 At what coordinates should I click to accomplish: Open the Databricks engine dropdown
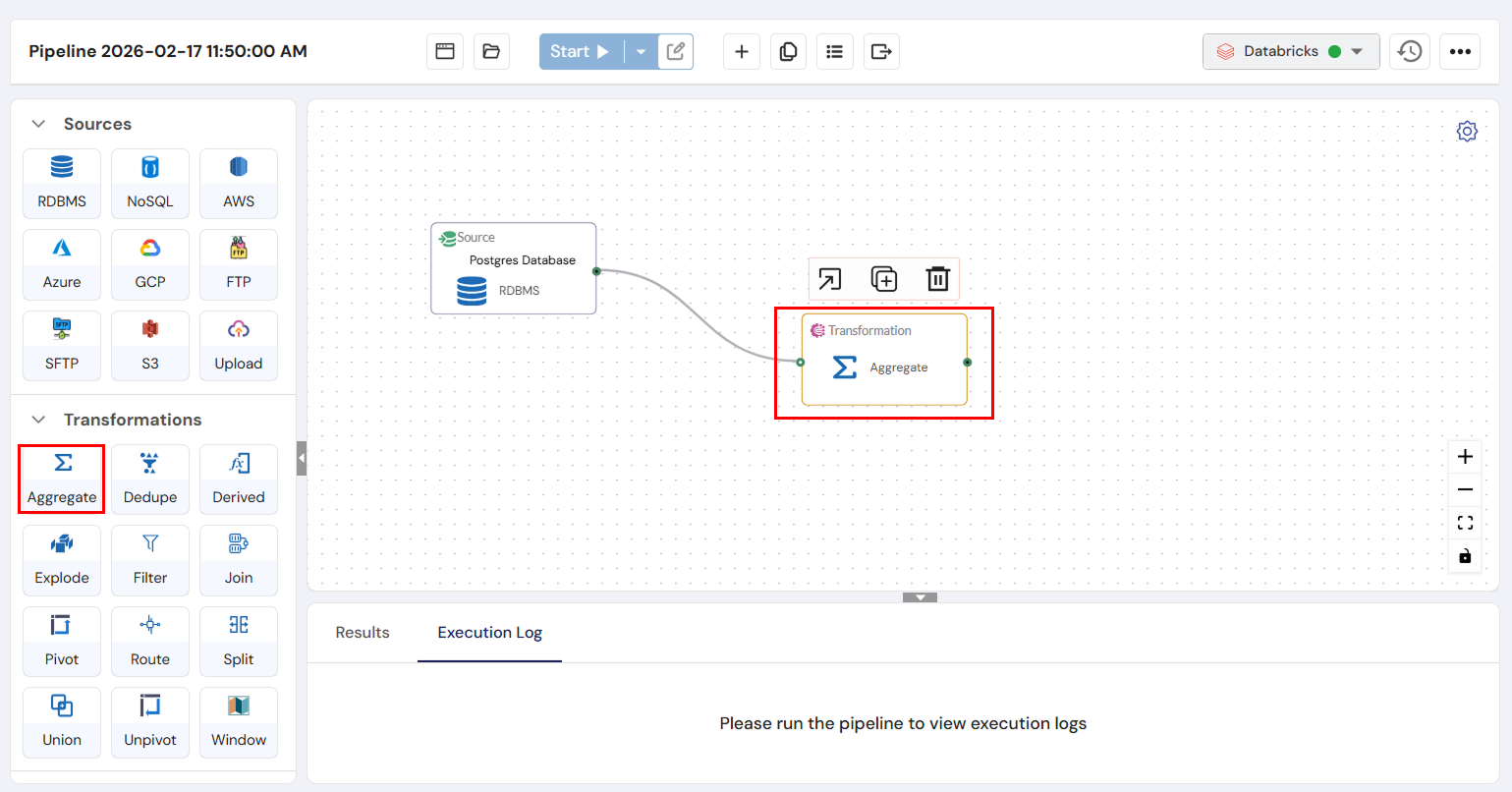tap(1290, 51)
